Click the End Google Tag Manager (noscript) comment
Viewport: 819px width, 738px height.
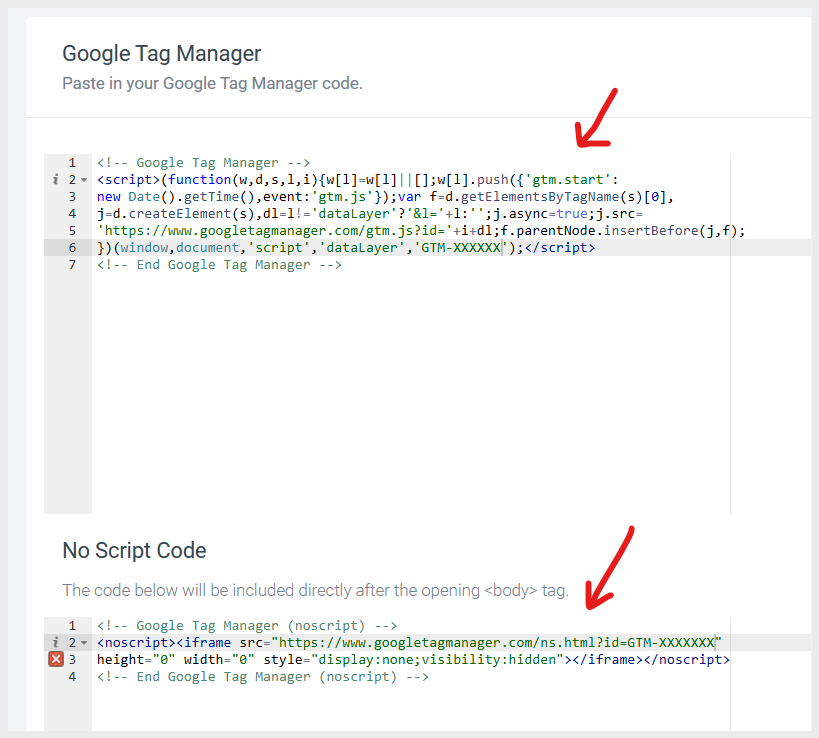pyautogui.click(x=263, y=676)
